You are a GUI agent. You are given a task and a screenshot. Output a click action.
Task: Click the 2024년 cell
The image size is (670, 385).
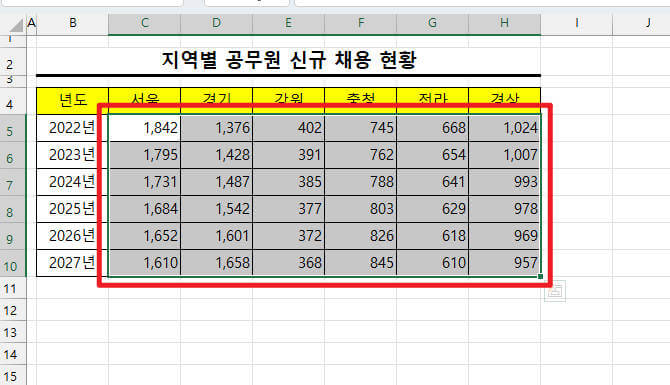click(73, 182)
